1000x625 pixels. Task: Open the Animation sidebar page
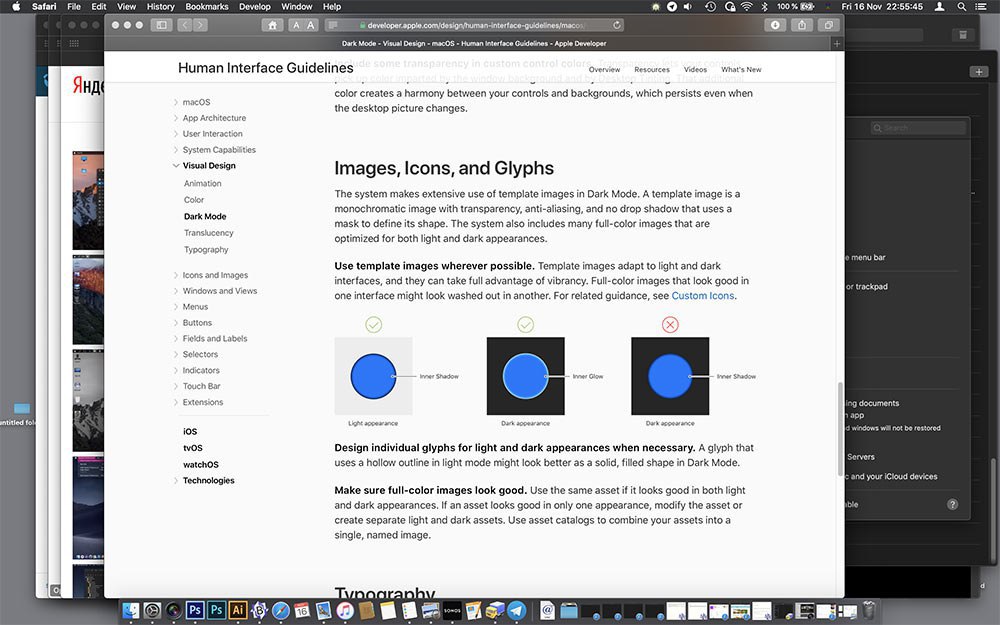click(203, 184)
